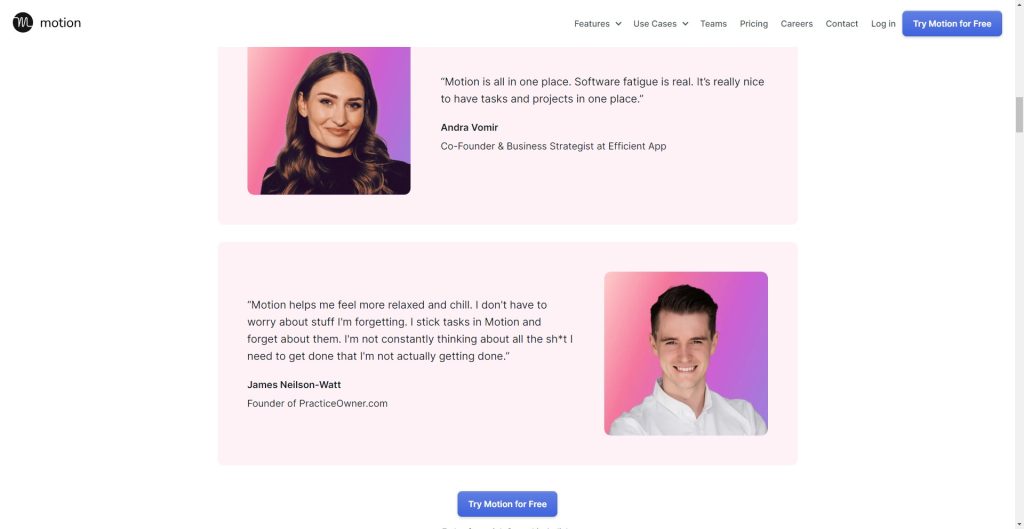Visit the Careers page
1024x529 pixels.
tap(797, 24)
